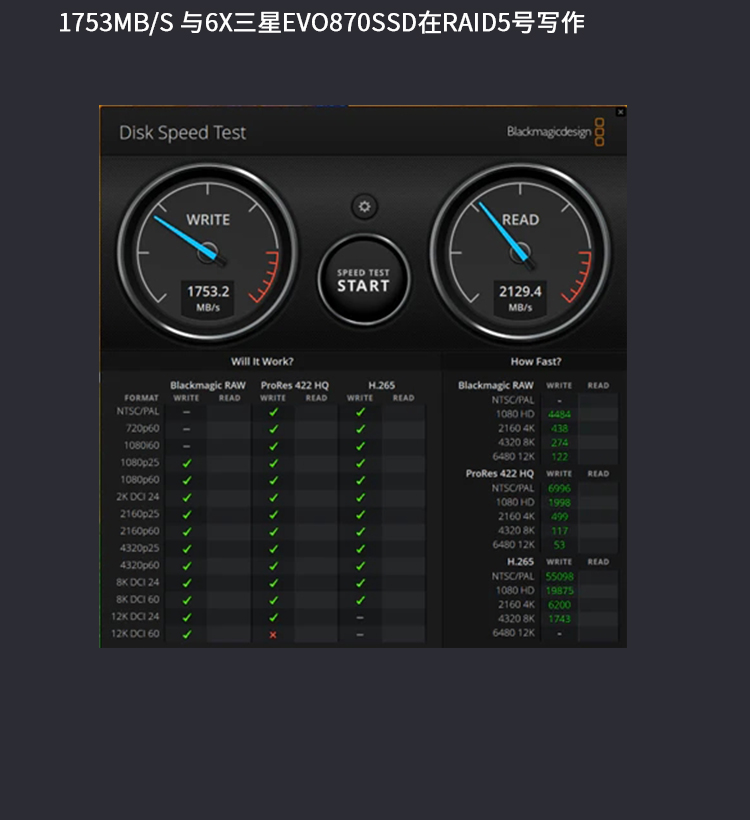
Task: Click ProRes NTSC/PAL write value 6996
Action: [559, 488]
